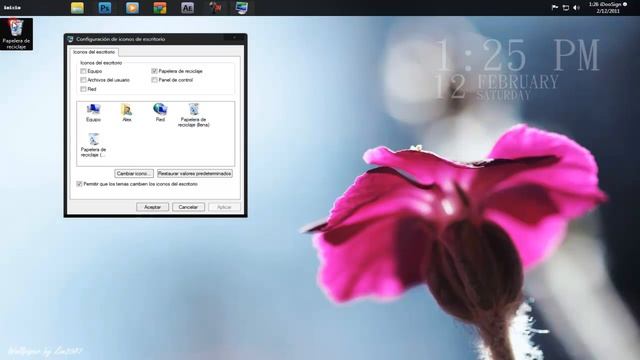Enable the Panel de control checkbox
640x360 pixels.
click(154, 80)
